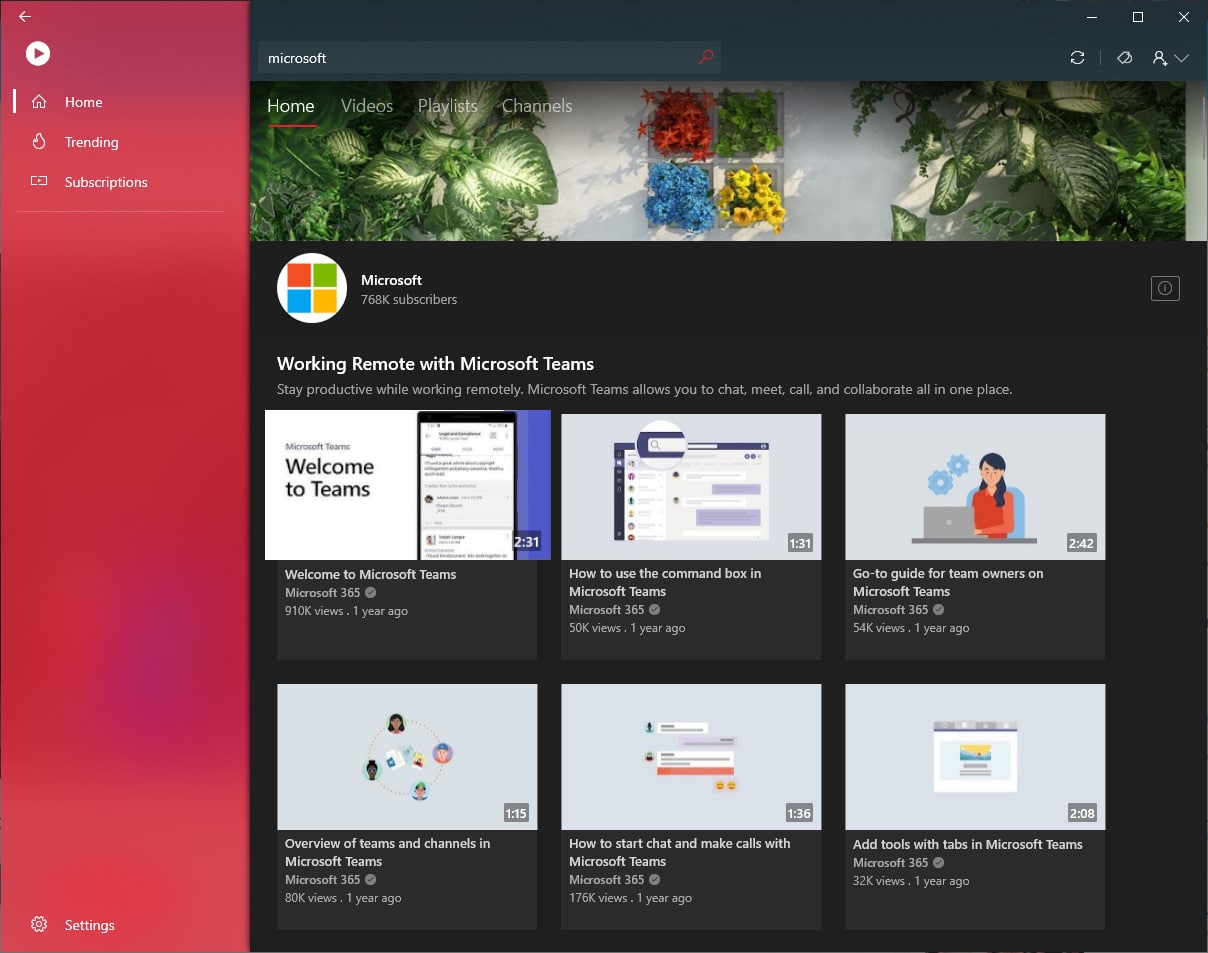Click the app play logo icon
Viewport: 1208px width, 953px height.
(38, 53)
